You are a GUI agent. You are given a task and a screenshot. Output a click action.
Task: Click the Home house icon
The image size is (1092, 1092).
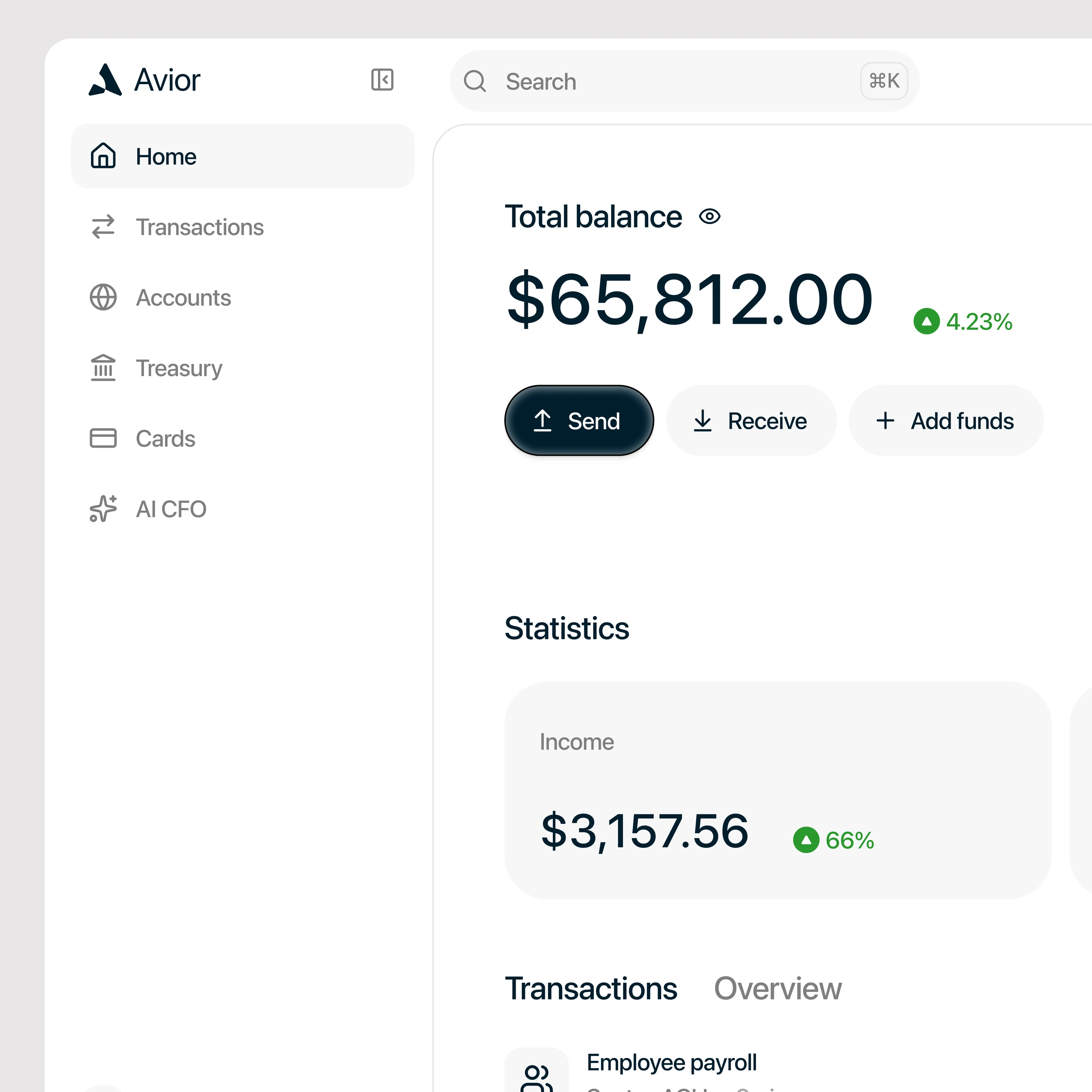click(x=103, y=156)
